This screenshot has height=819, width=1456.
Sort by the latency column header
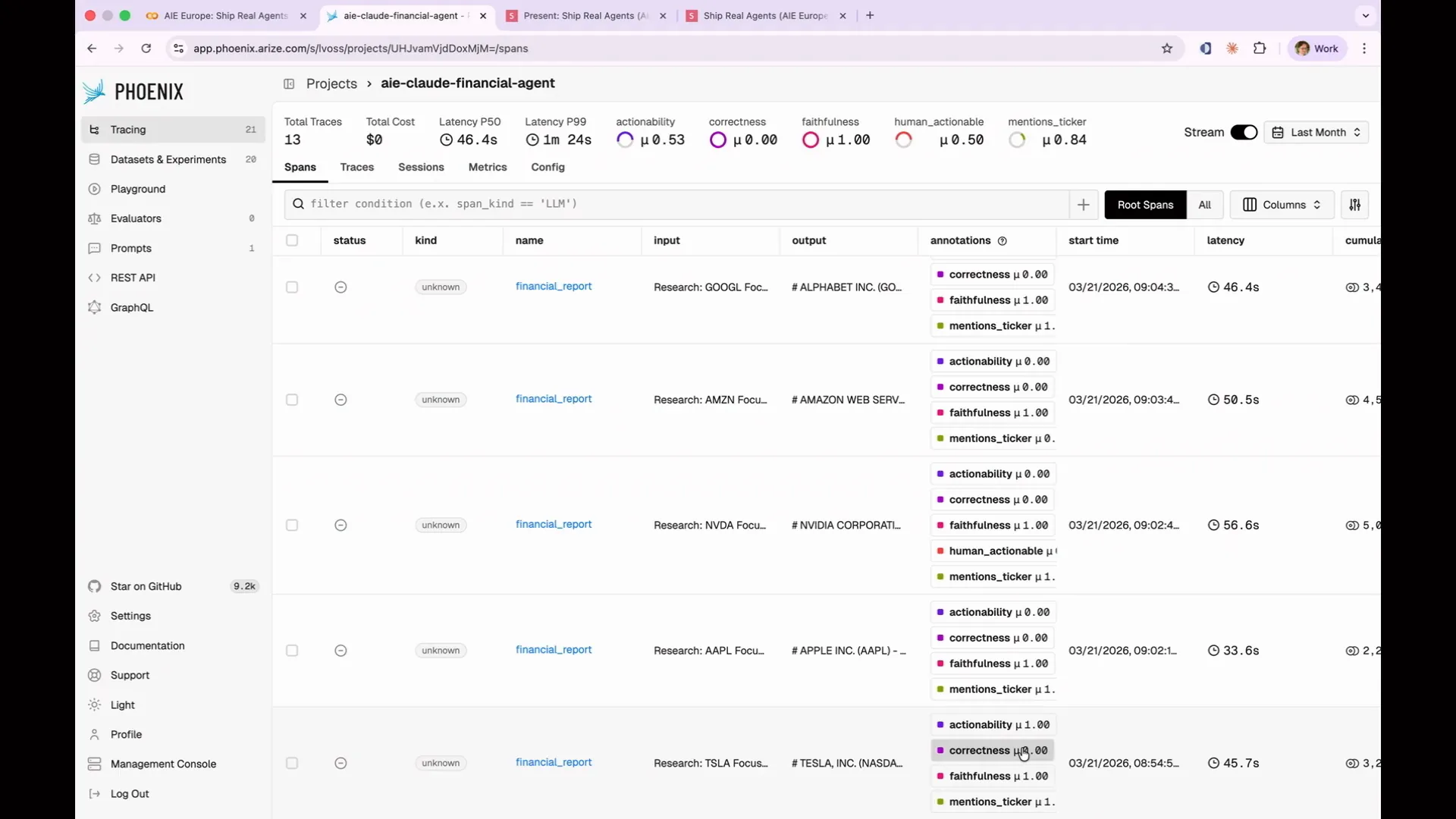click(x=1225, y=241)
